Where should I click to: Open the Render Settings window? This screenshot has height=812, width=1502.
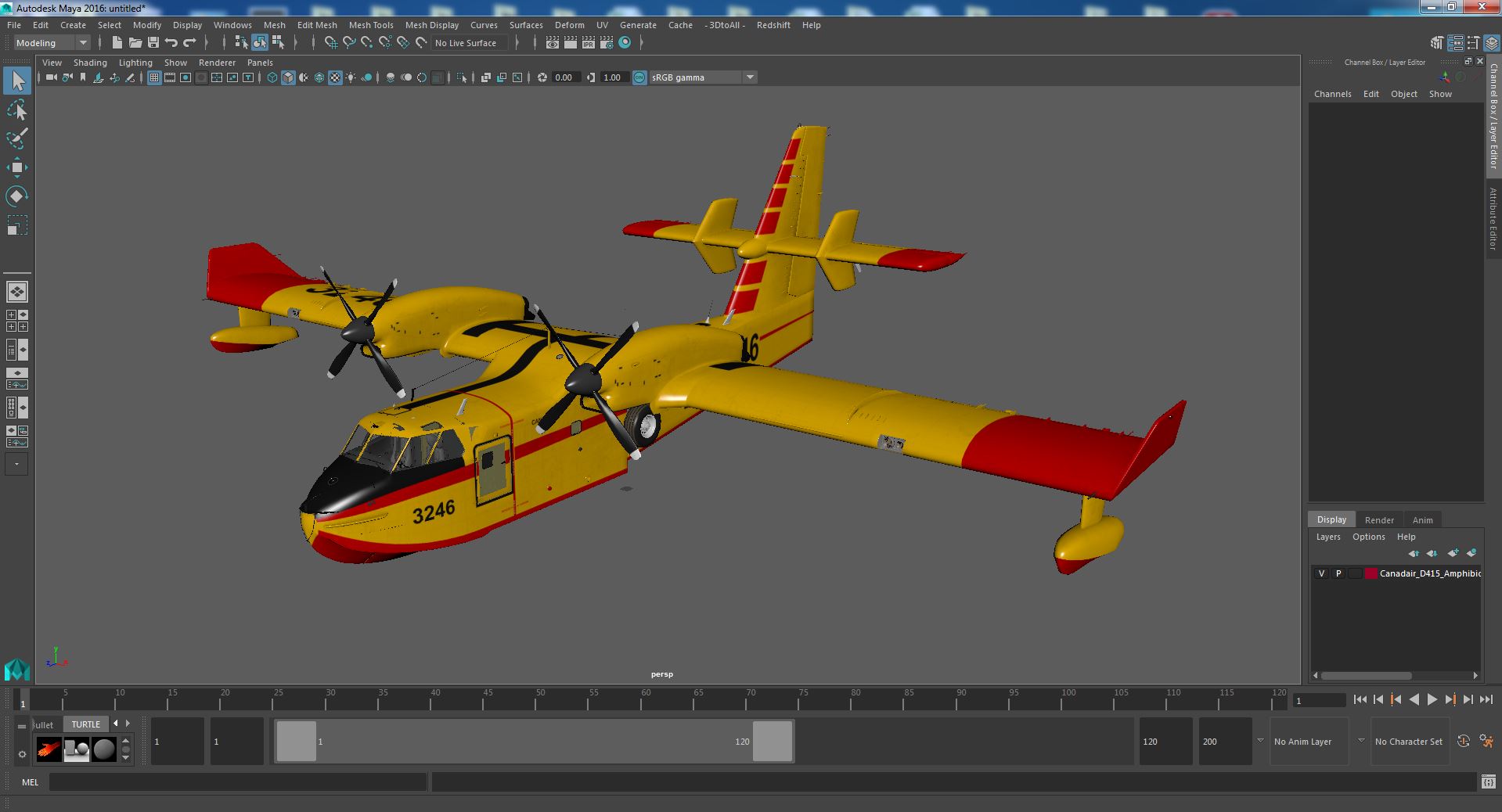[x=607, y=43]
